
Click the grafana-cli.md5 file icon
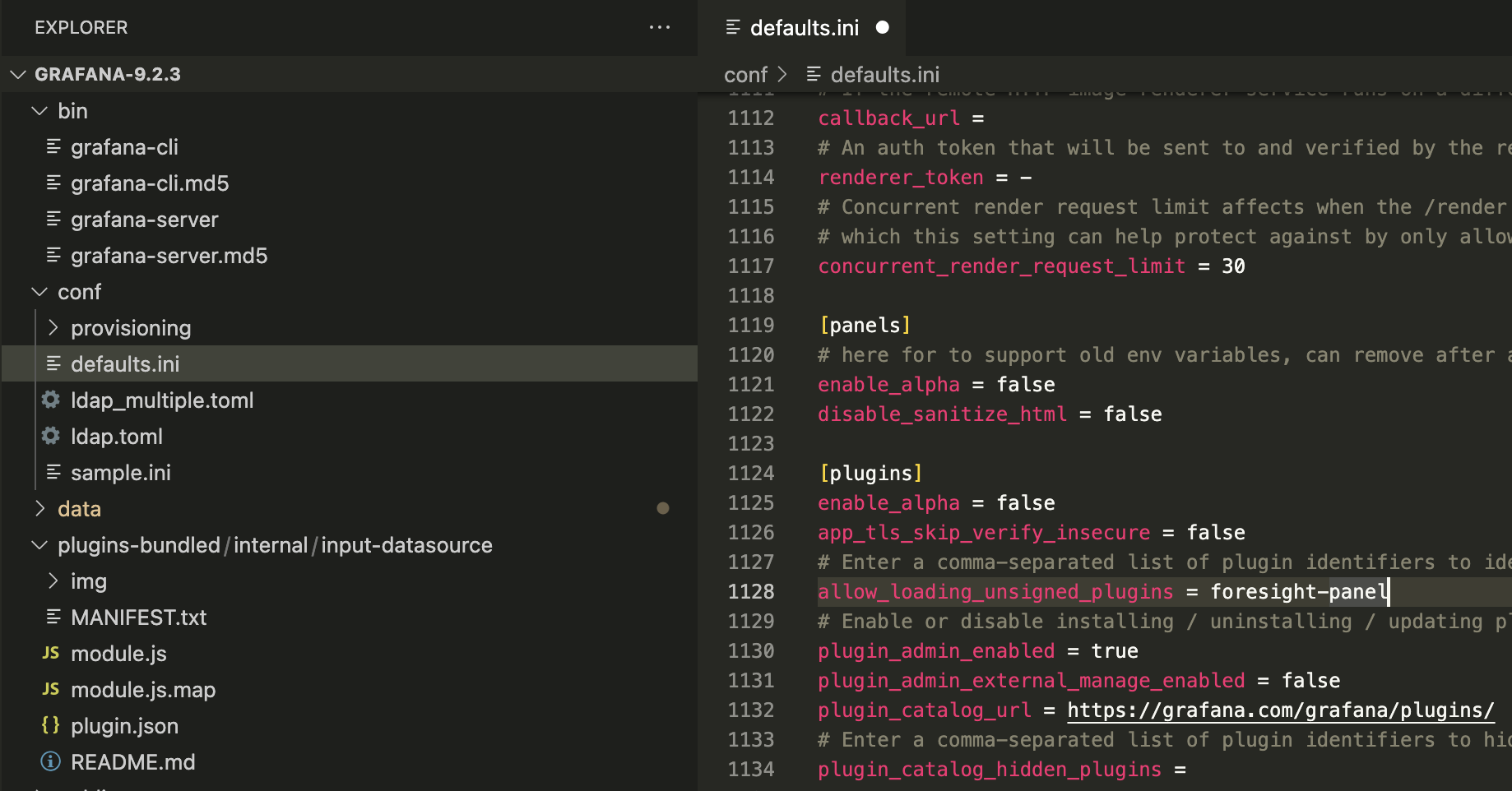[x=53, y=183]
